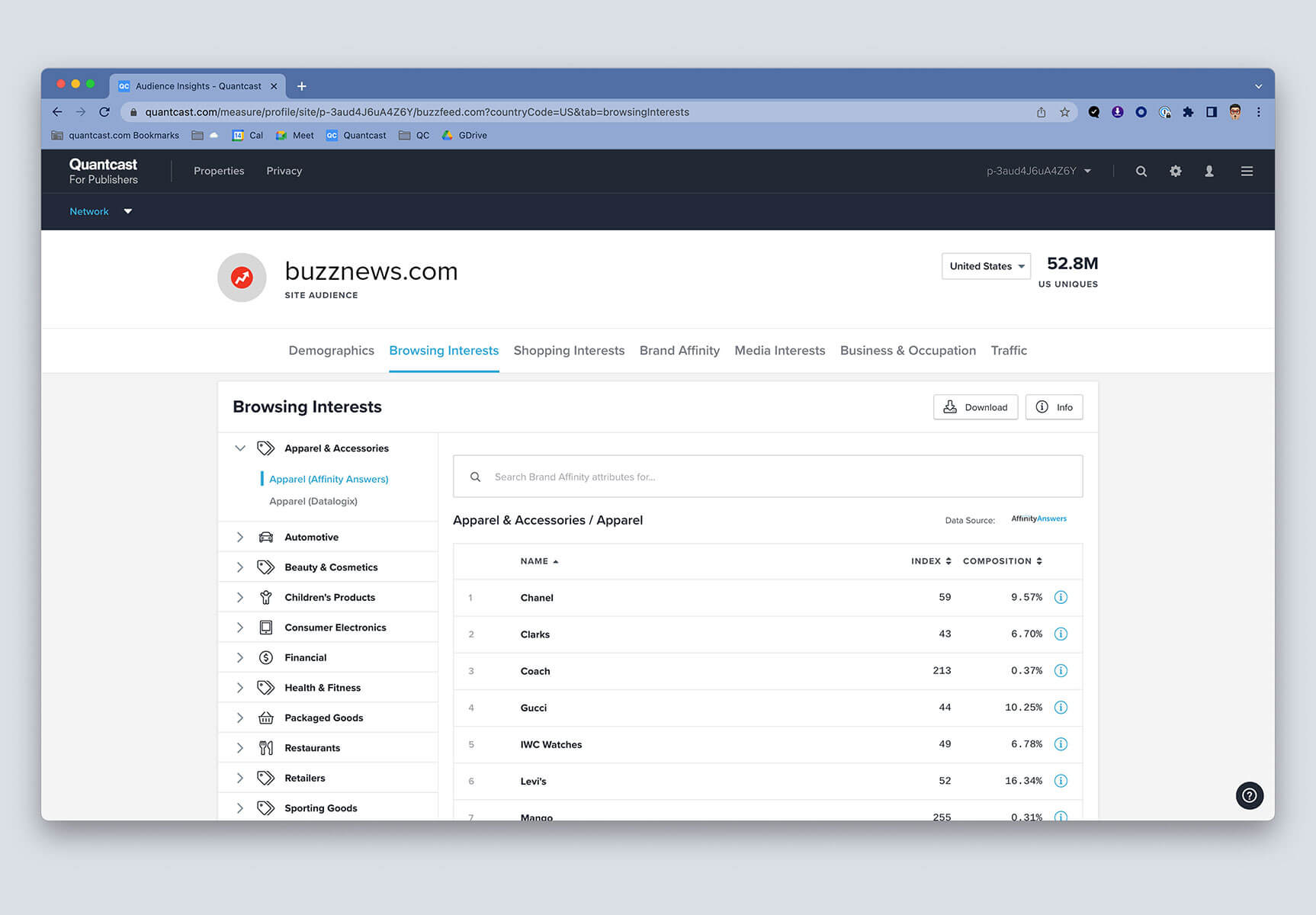Expand the Financial category
Image resolution: width=1316 pixels, height=915 pixels.
pos(240,657)
